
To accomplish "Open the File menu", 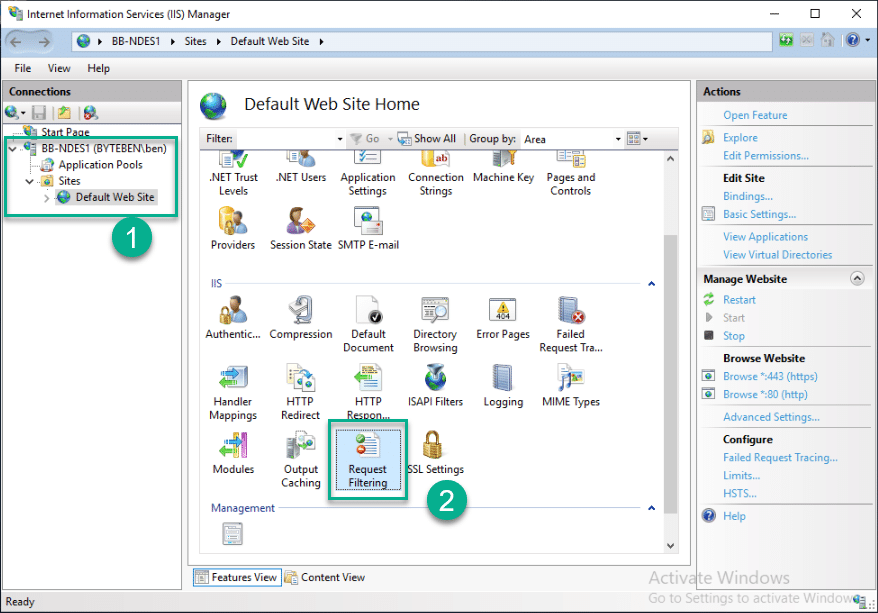I will coord(23,68).
